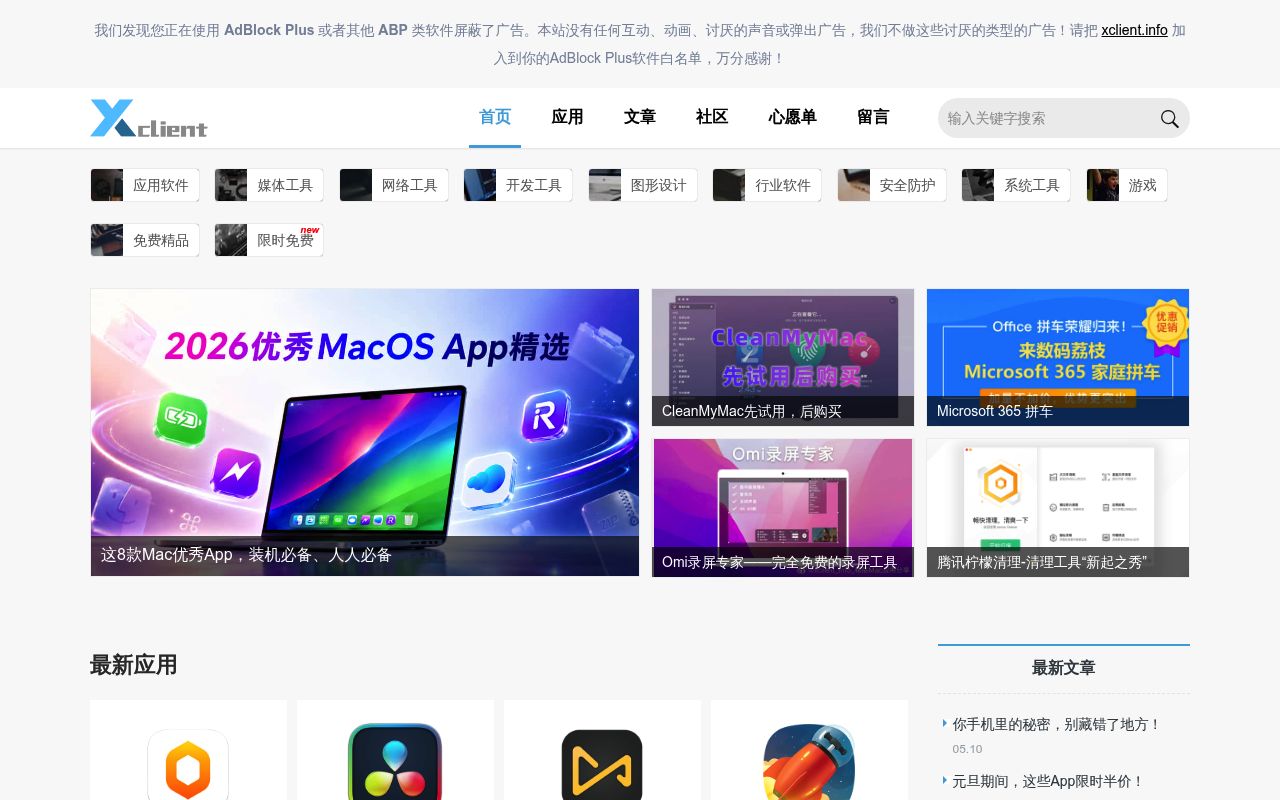Open the DaVinci Resolve app icon
Image resolution: width=1280 pixels, height=800 pixels.
pos(395,762)
